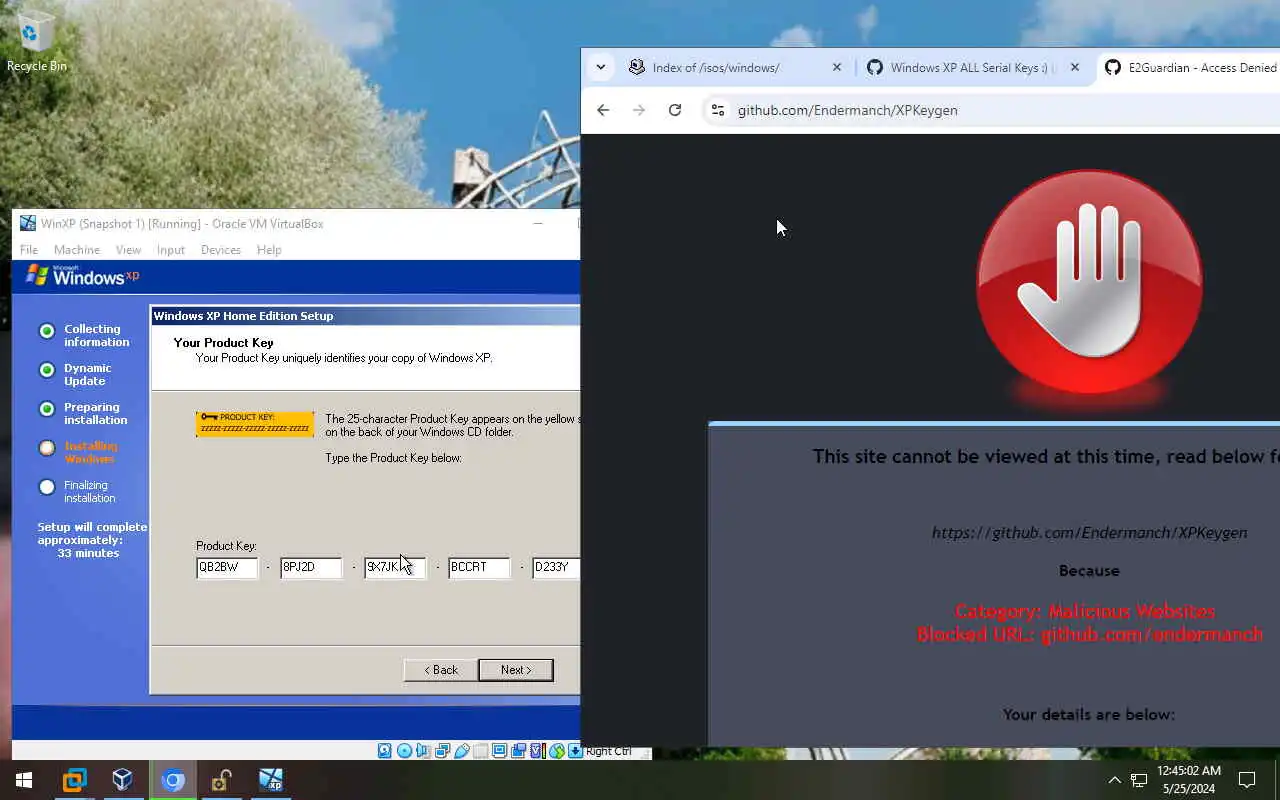Click the VirtualBox display status icon

pyautogui.click(x=499, y=751)
